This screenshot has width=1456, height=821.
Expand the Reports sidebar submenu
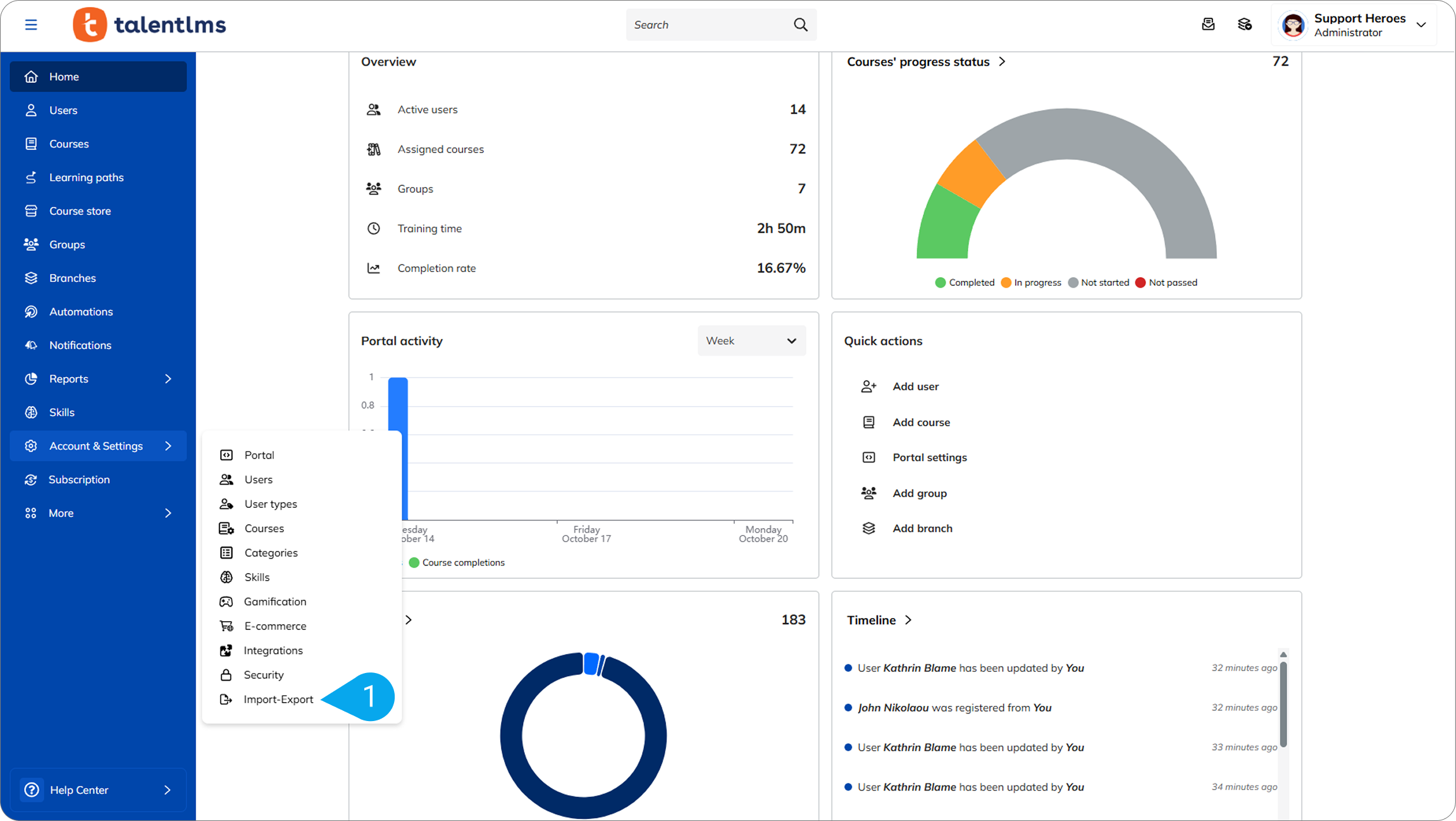point(168,379)
